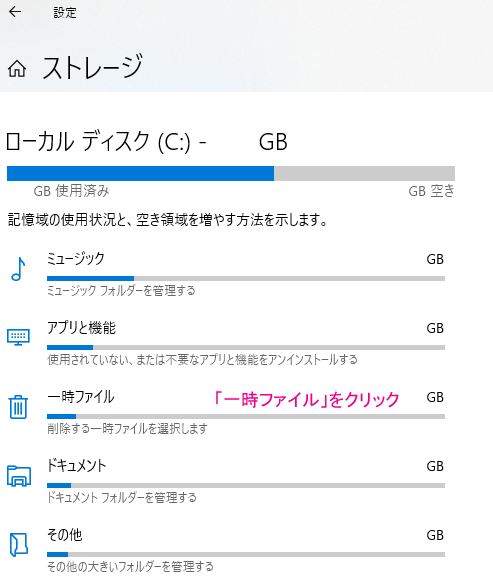493x585 pixels.
Task: Click その他の大きいフォルダーを管理する text
Action: coord(130,567)
